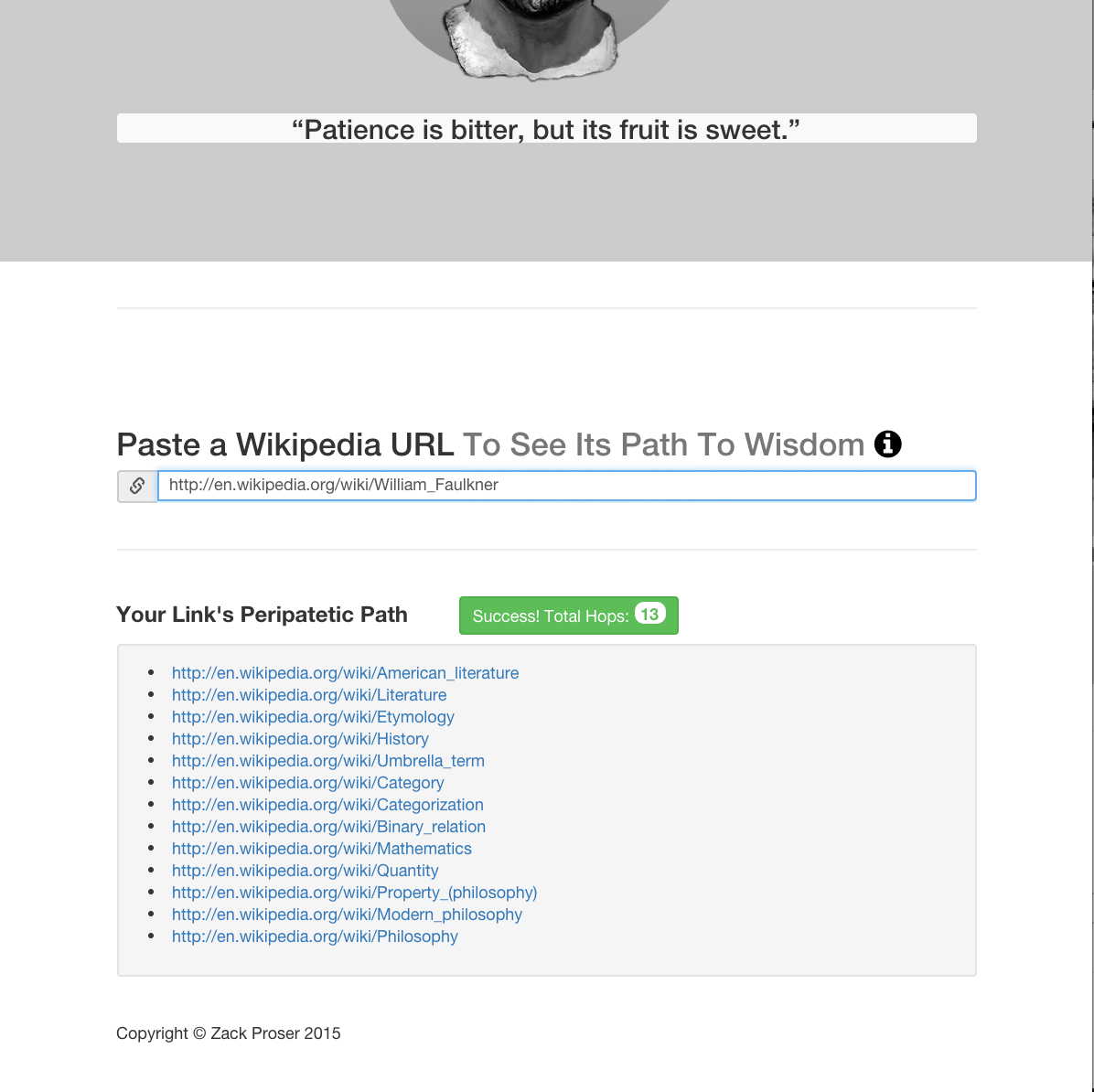Viewport: 1094px width, 1092px height.
Task: Open the American_literature Wikipedia link
Action: tap(346, 672)
